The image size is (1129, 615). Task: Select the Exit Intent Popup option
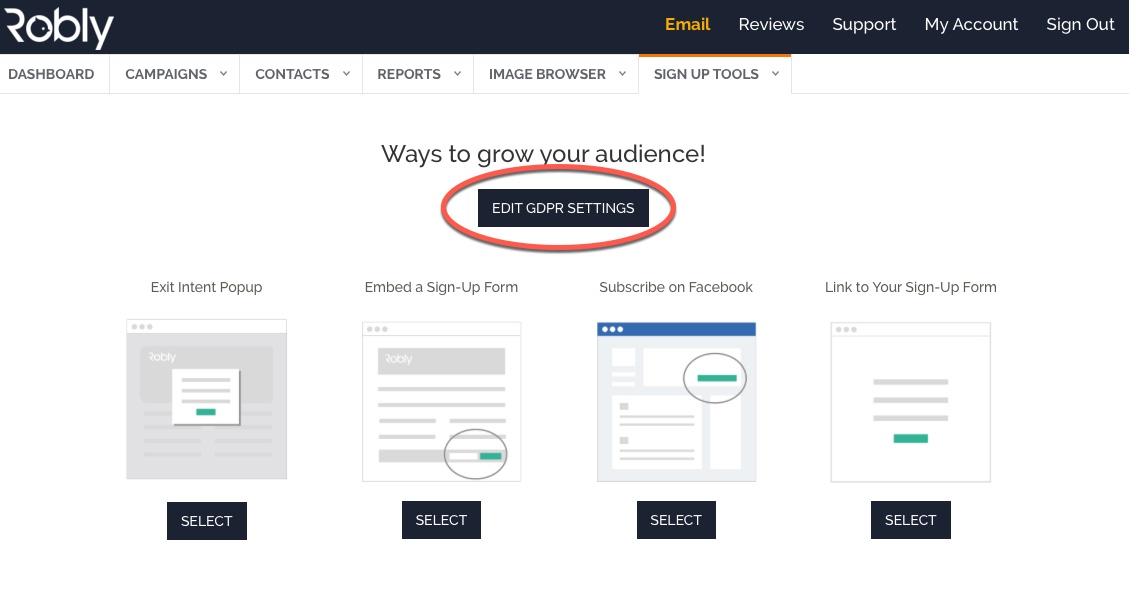click(x=207, y=521)
